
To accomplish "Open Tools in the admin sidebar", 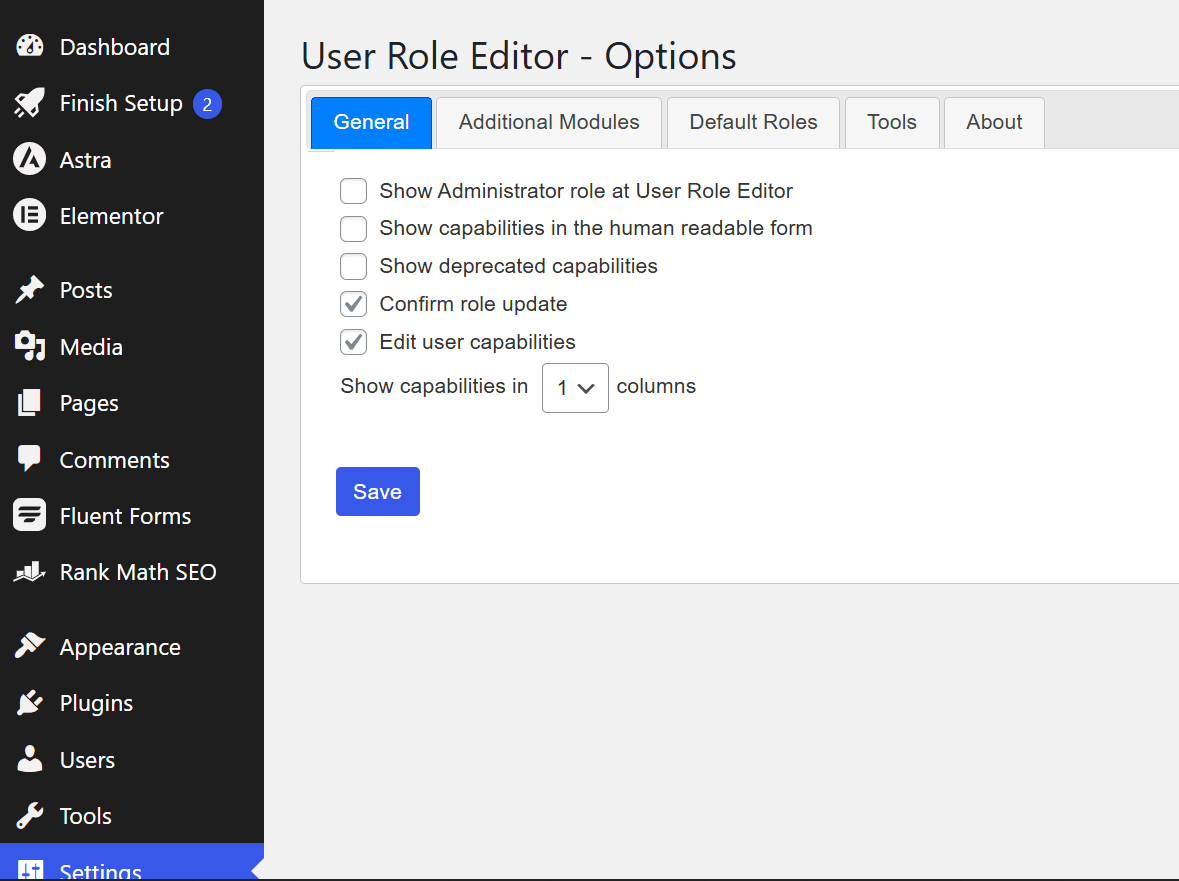I will 132,816.
